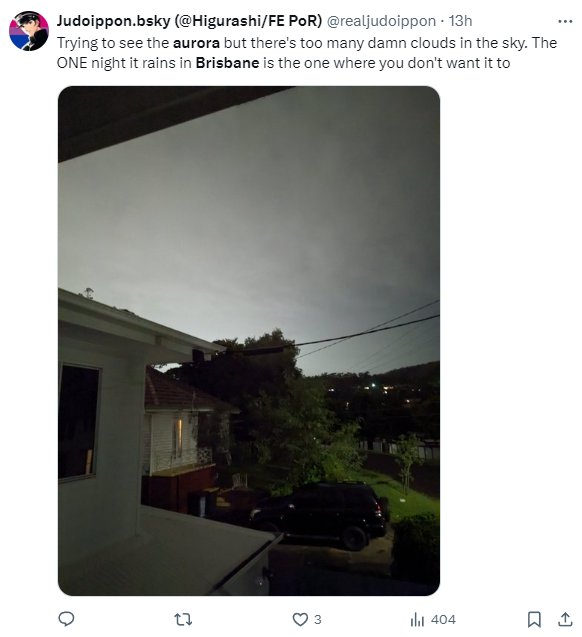Open the attached cloudy night sky photo
582x637 pixels.
(249, 340)
